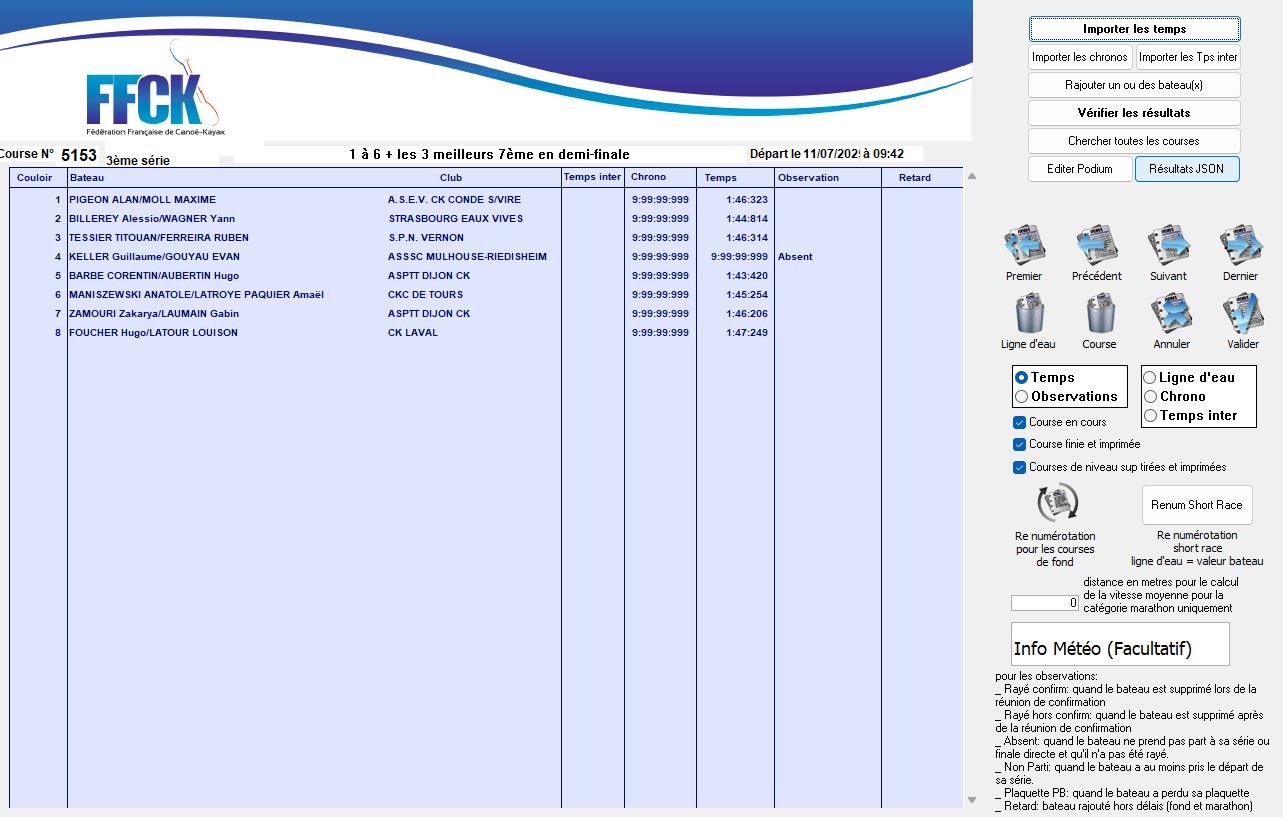
Task: Confirm entries with the Valider icon
Action: 1242,314
